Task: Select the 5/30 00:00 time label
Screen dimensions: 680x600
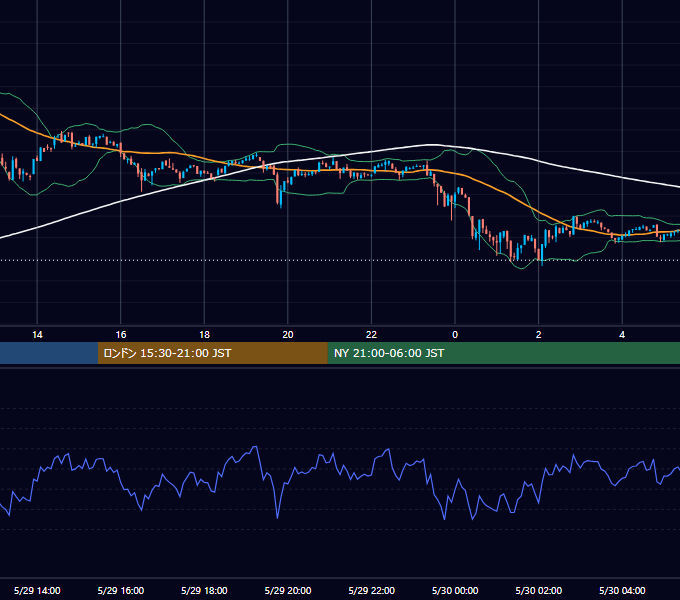Action: (x=455, y=590)
